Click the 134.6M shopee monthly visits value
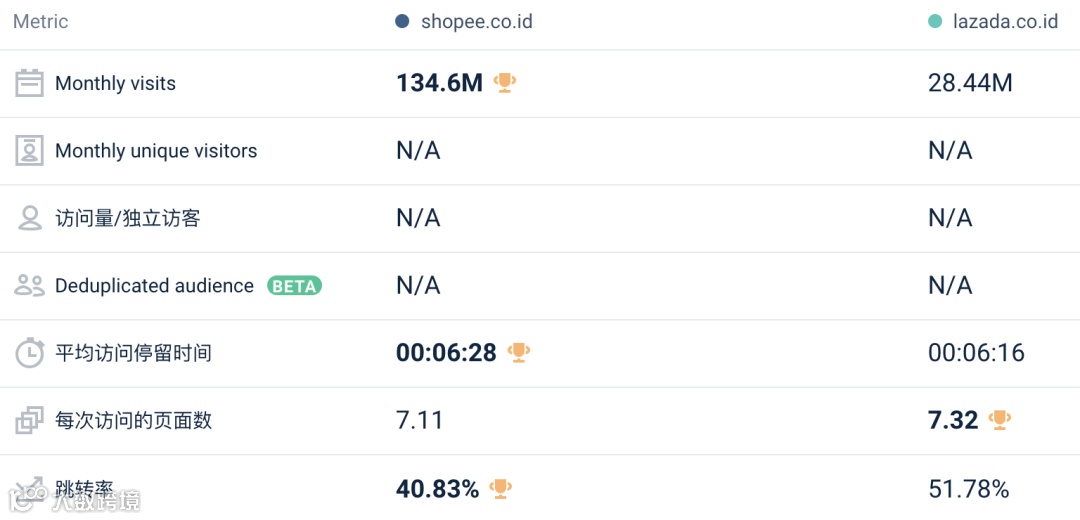This screenshot has width=1080, height=520. pyautogui.click(x=439, y=83)
